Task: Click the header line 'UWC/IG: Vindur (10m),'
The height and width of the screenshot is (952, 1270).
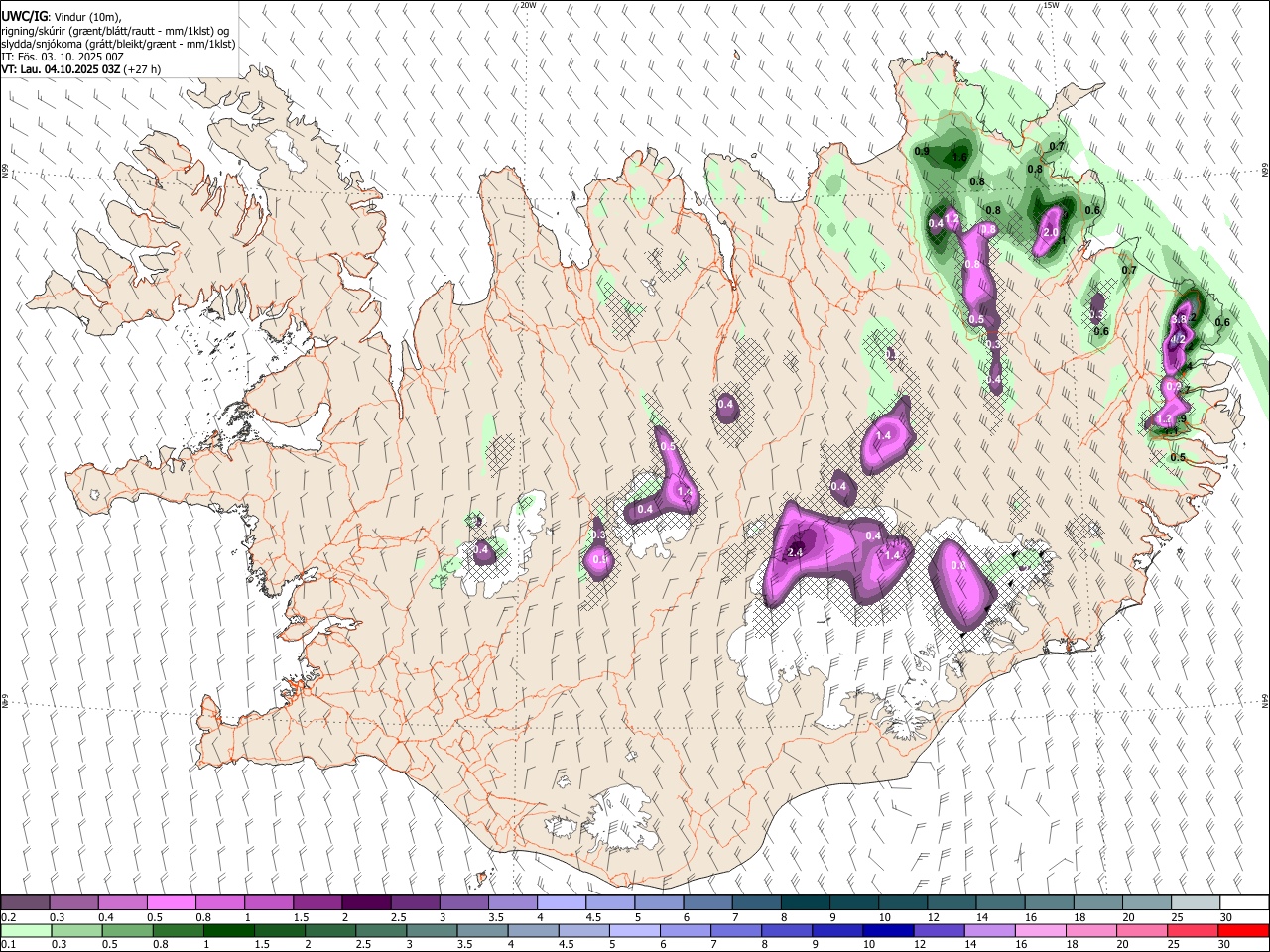Action: pos(61,17)
